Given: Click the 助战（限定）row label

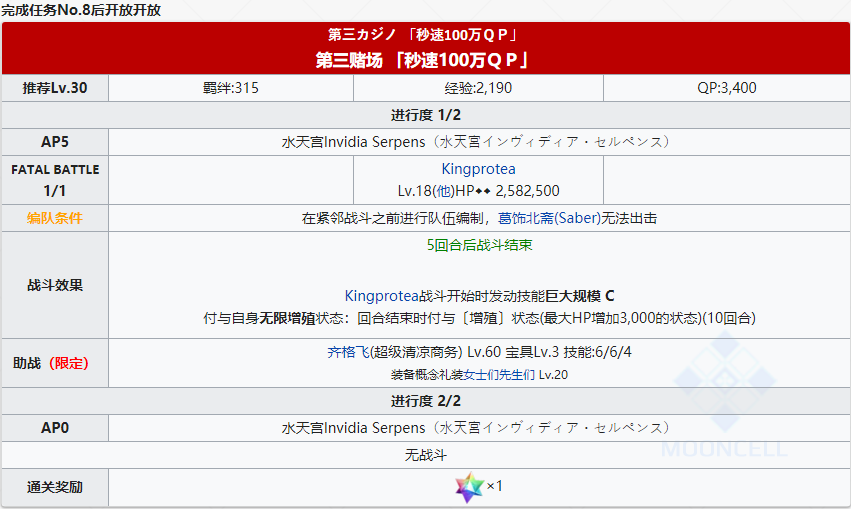Looking at the screenshot, I should (51, 363).
